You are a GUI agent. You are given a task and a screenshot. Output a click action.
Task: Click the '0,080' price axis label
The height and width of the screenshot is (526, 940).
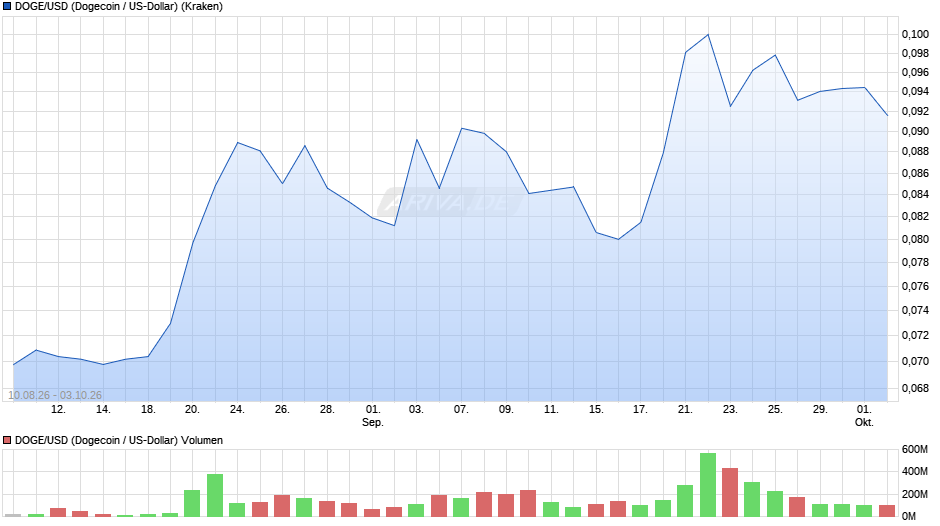915,239
